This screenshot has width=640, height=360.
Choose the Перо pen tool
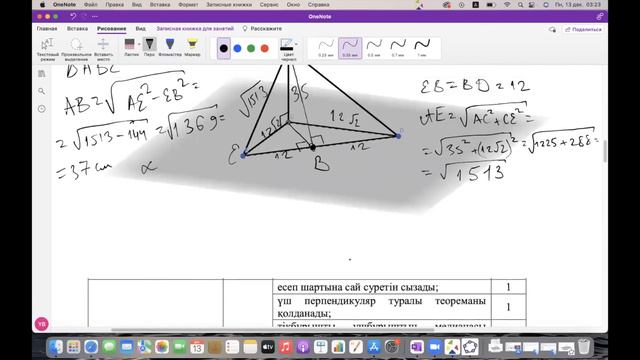(149, 47)
